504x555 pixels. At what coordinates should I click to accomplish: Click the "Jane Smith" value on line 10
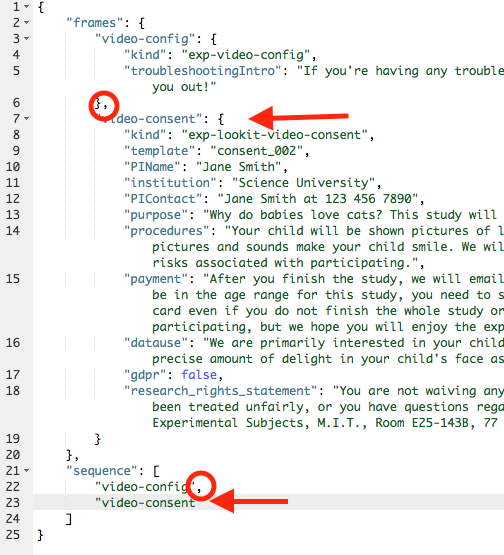click(x=239, y=167)
